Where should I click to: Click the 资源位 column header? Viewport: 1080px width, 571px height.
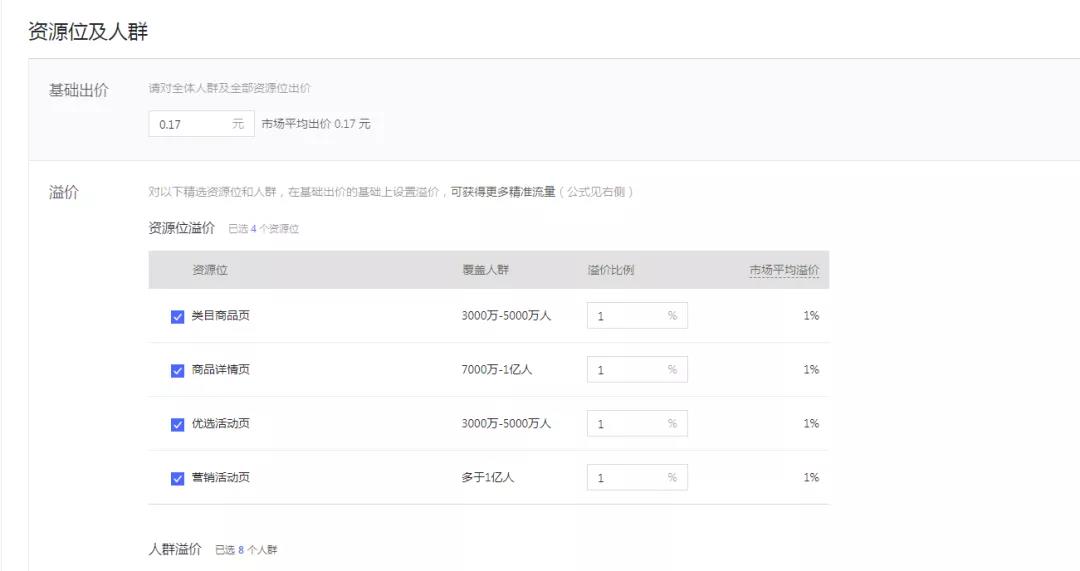[x=209, y=270]
